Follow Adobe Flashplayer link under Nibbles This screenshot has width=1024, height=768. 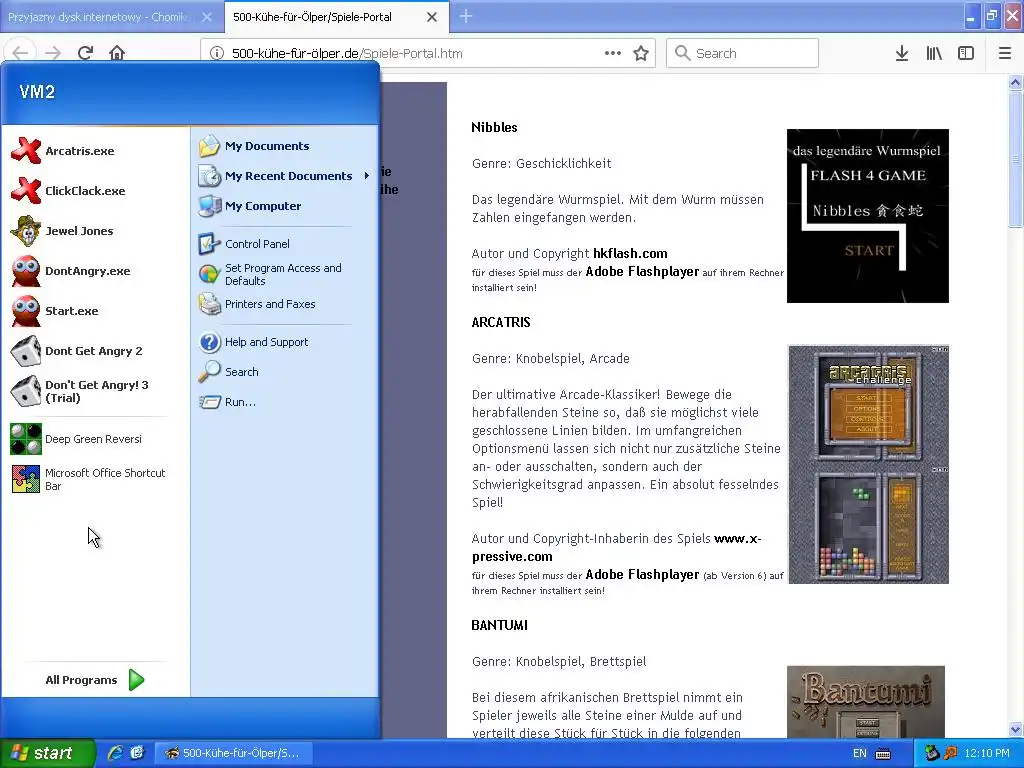coord(642,271)
